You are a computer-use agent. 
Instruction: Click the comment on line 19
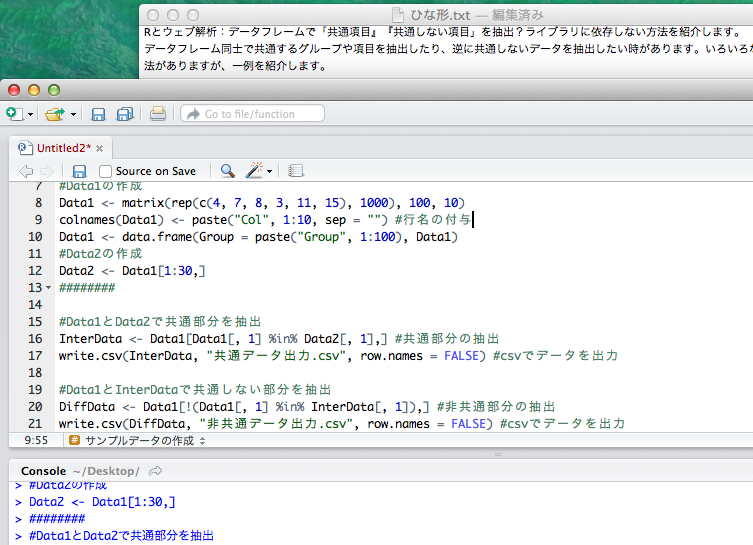pyautogui.click(x=195, y=389)
